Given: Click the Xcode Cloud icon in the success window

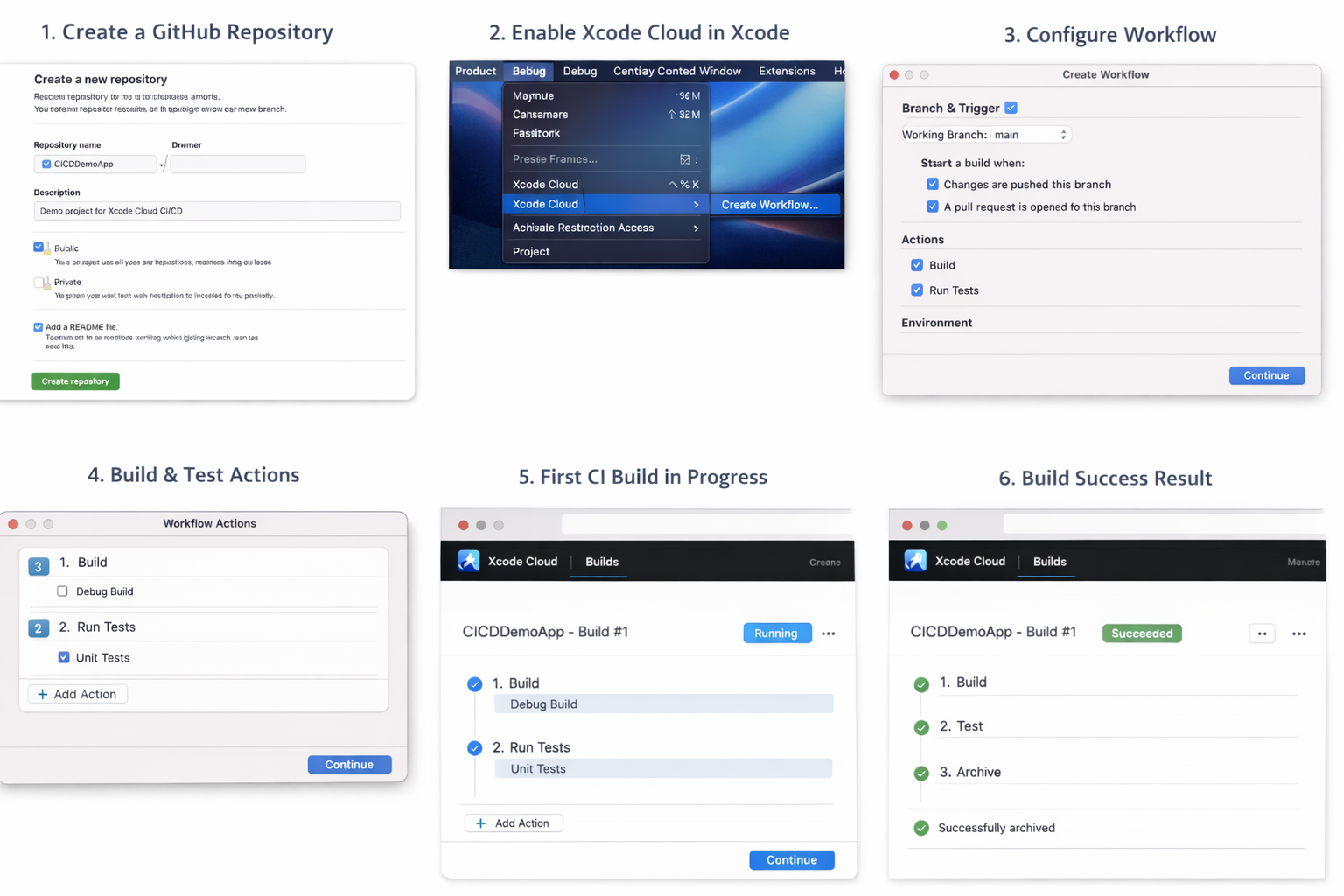Looking at the screenshot, I should [915, 561].
